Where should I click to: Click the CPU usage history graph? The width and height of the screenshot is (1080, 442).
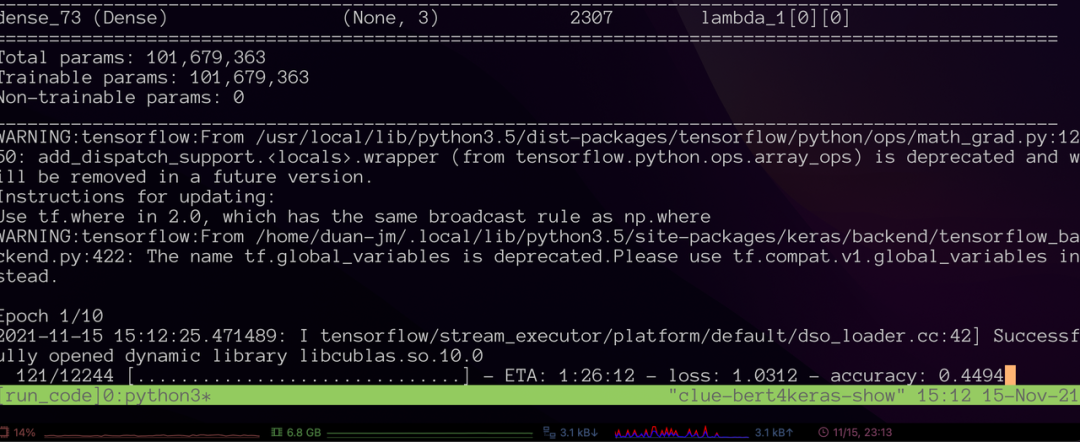(150, 434)
